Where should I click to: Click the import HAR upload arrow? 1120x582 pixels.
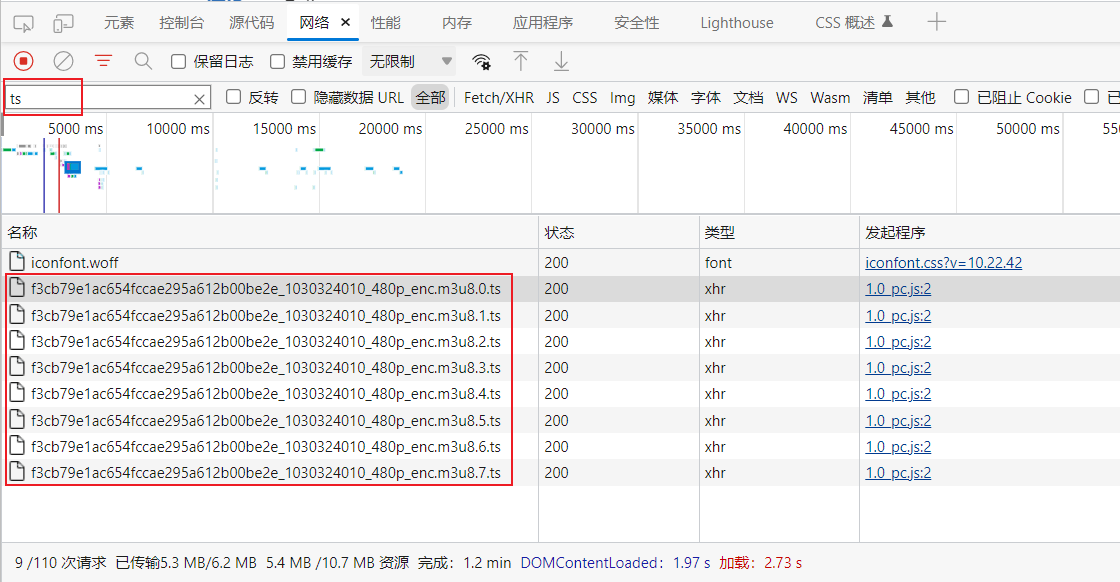click(521, 62)
